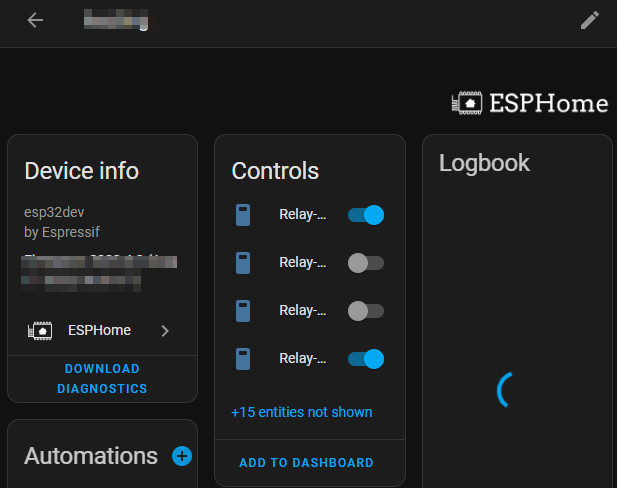Click the third relay switch entity icon

242,311
